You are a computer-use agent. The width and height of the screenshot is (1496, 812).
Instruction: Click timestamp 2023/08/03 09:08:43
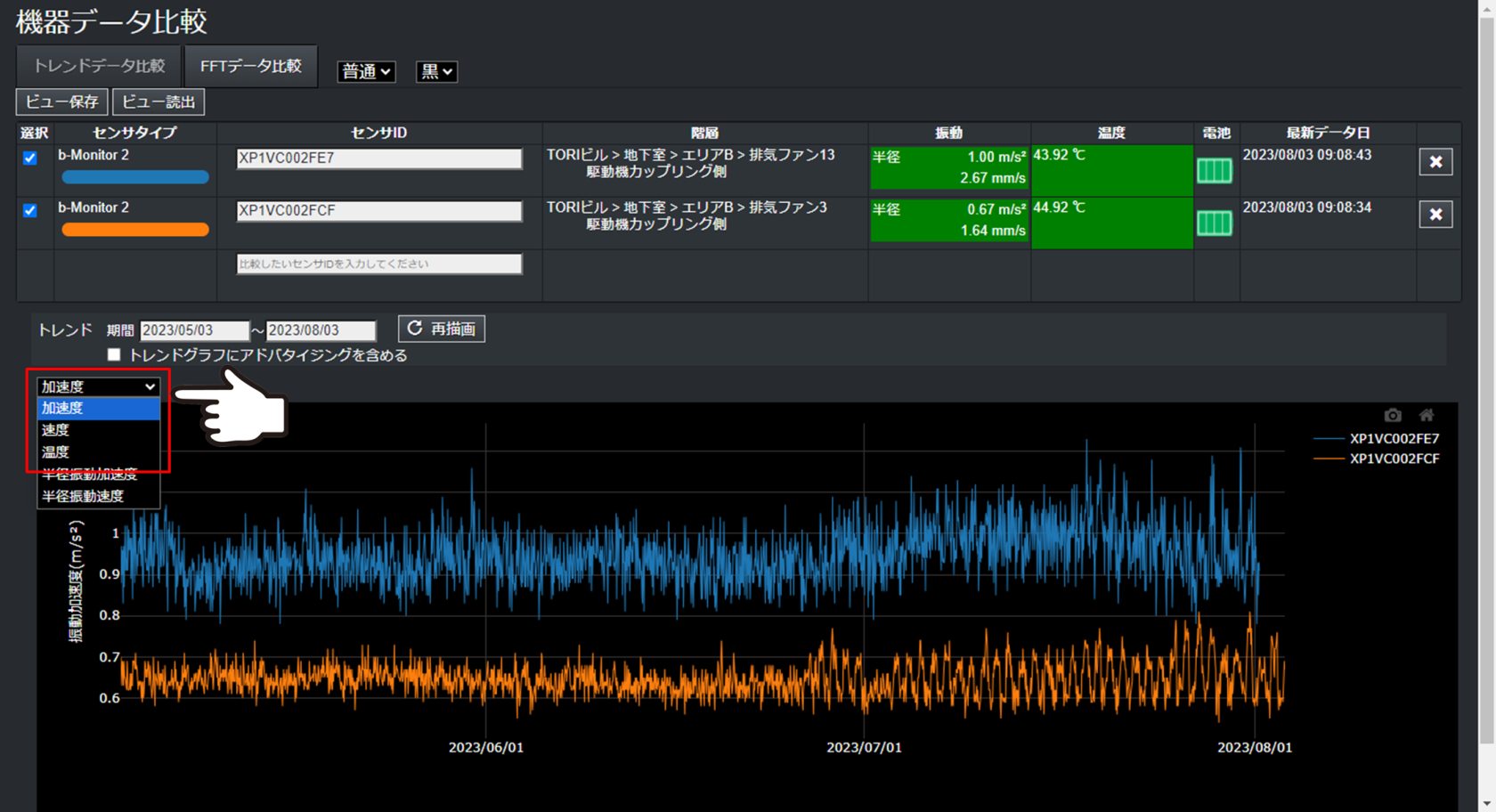1307,155
